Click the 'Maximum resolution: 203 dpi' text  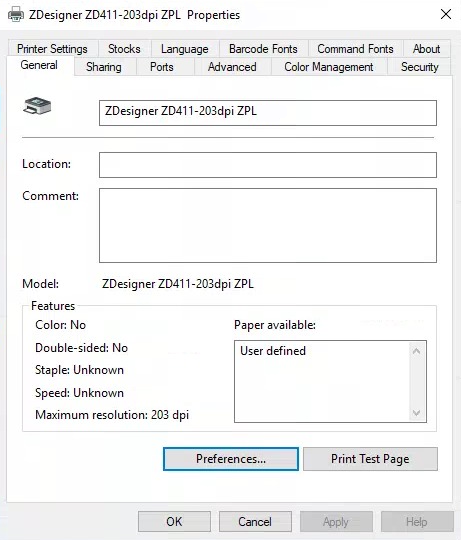[112, 415]
